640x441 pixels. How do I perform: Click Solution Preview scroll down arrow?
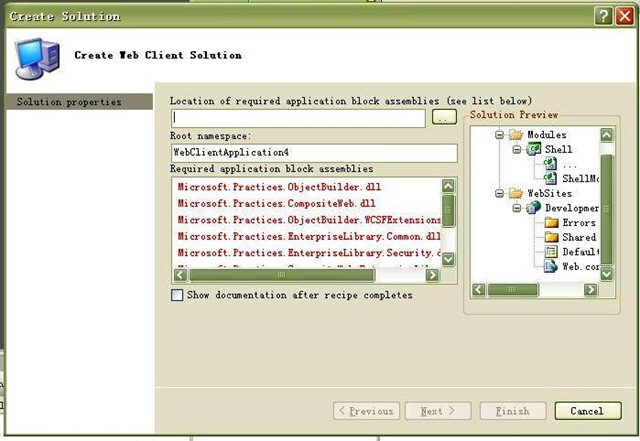(x=607, y=274)
